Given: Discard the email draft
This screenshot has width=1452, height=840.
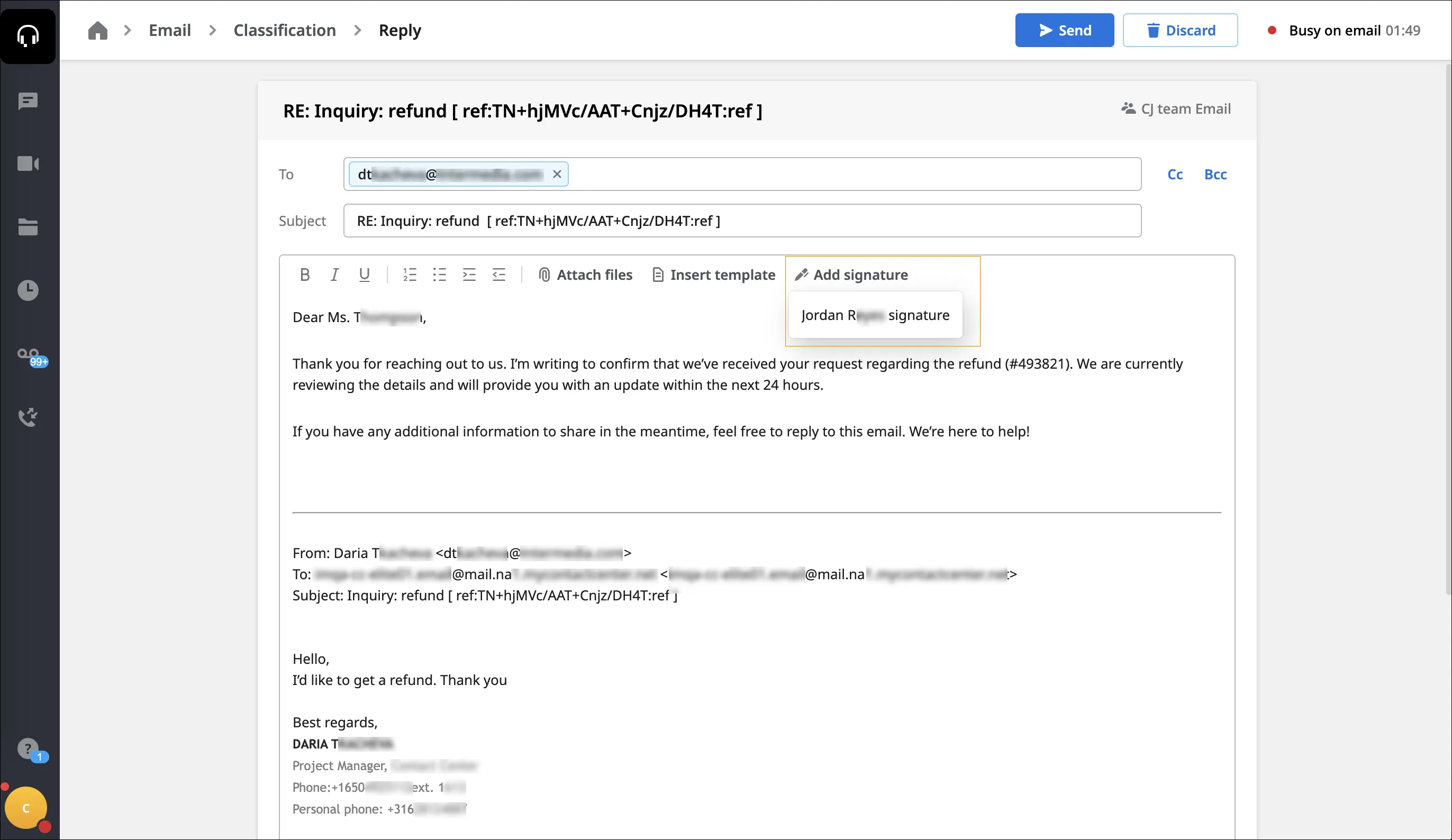Looking at the screenshot, I should point(1180,30).
